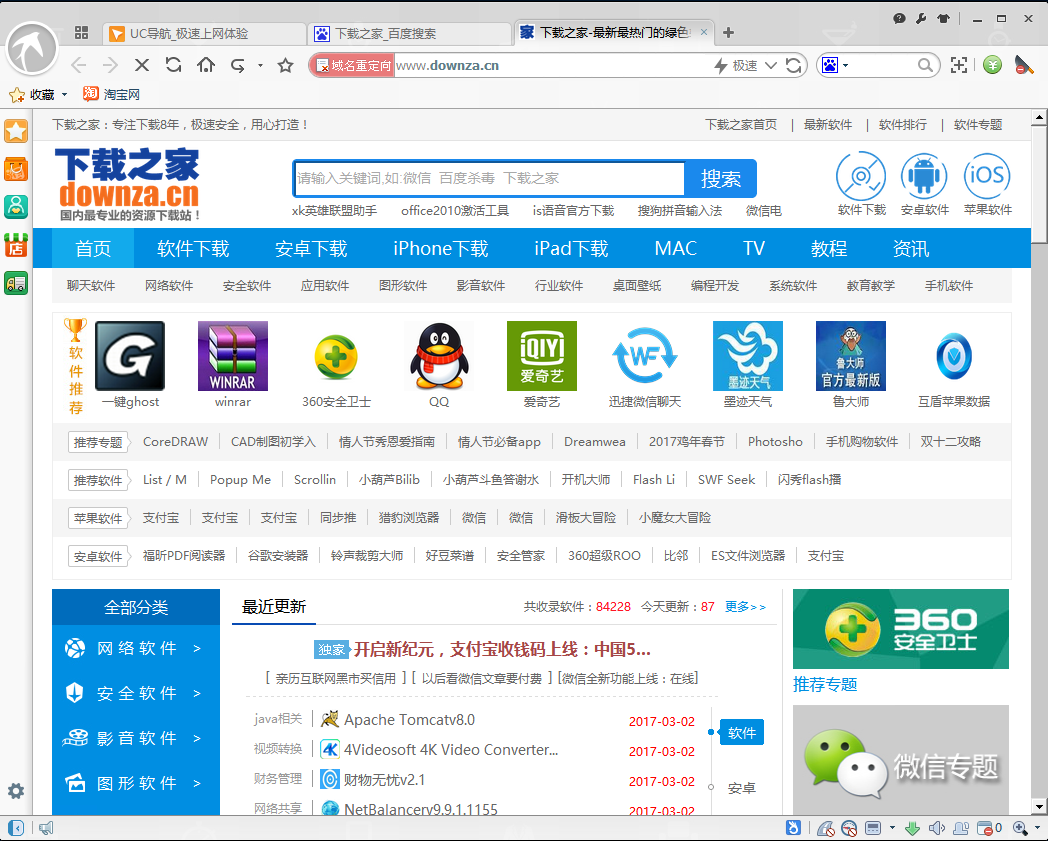The height and width of the screenshot is (841, 1048).
Task: Click the 微信专题 banner
Action: [900, 760]
